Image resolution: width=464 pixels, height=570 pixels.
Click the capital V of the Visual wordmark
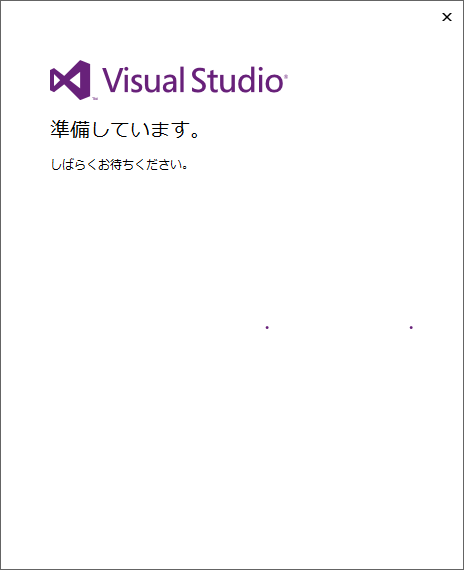pyautogui.click(x=112, y=80)
